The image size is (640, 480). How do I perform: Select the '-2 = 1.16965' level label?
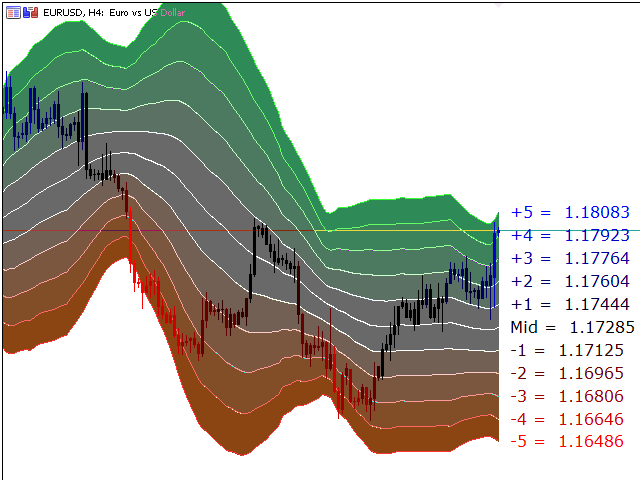pyautogui.click(x=567, y=373)
